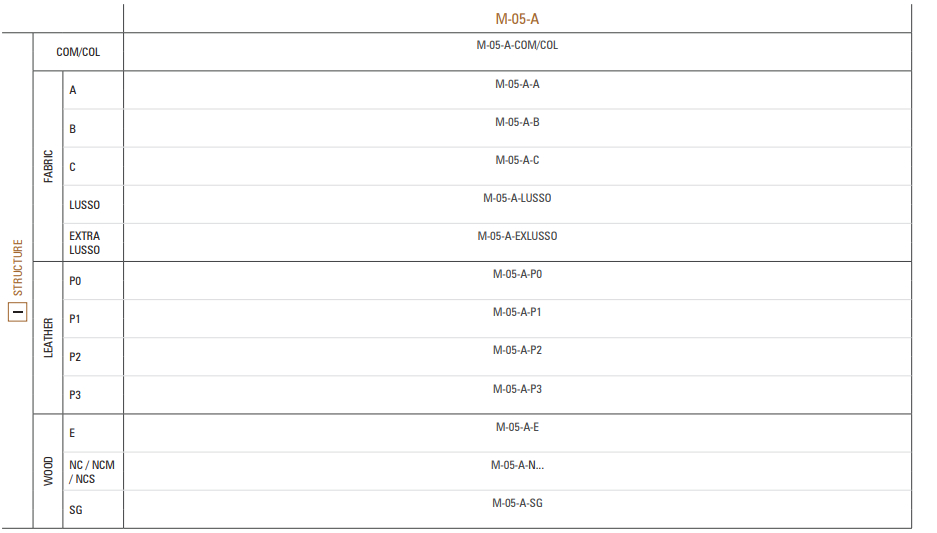Select wood code M-05-A-E
The image size is (937, 533).
click(517, 428)
